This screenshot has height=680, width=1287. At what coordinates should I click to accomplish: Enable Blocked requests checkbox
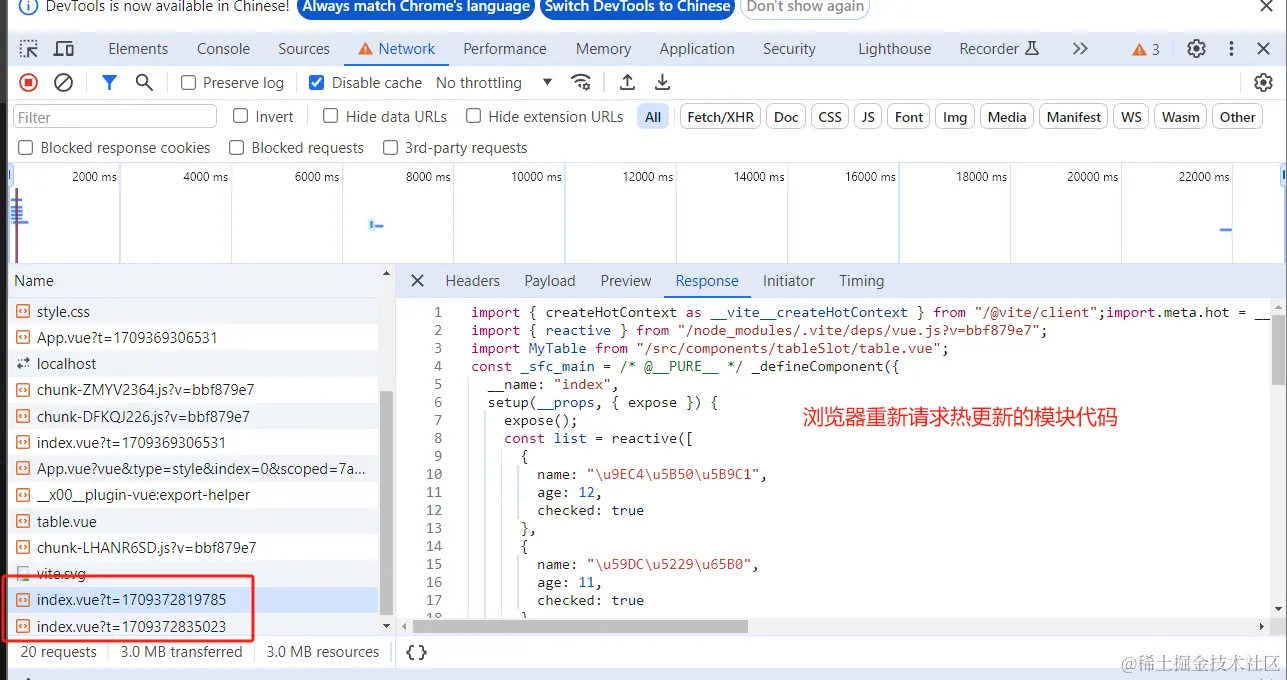[236, 148]
